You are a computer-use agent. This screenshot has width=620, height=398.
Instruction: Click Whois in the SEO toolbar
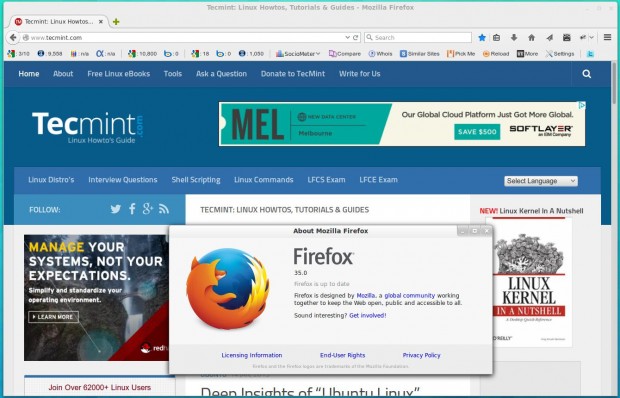point(380,54)
